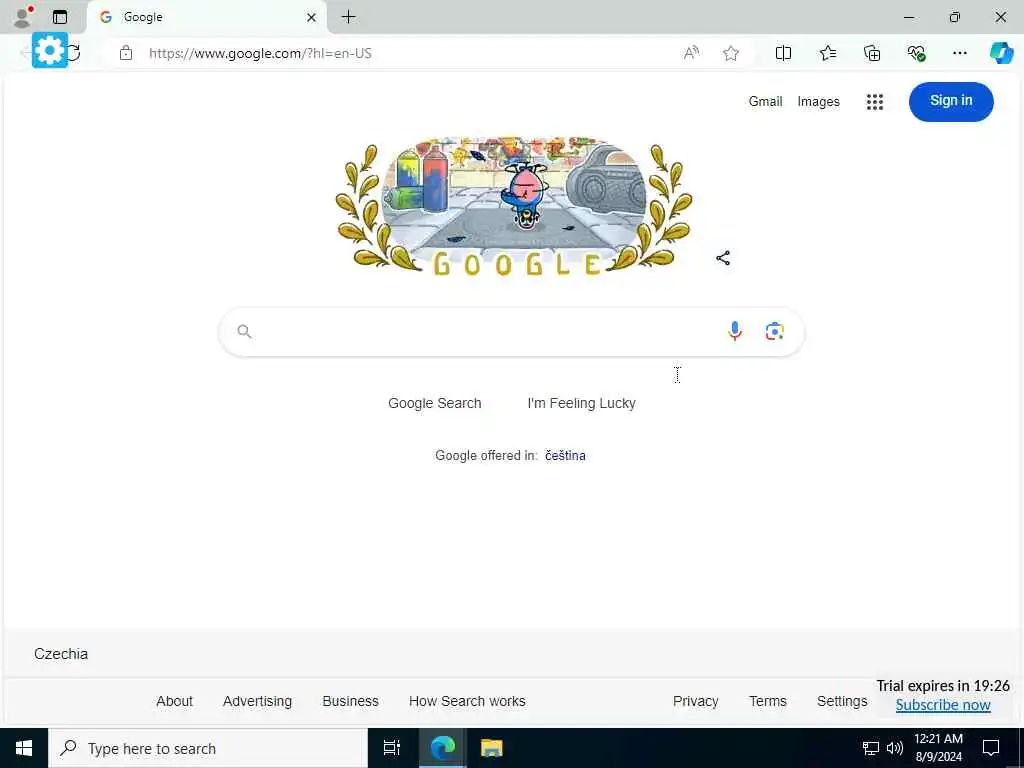1024x768 pixels.
Task: Open Read aloud in address bar
Action: coord(691,54)
